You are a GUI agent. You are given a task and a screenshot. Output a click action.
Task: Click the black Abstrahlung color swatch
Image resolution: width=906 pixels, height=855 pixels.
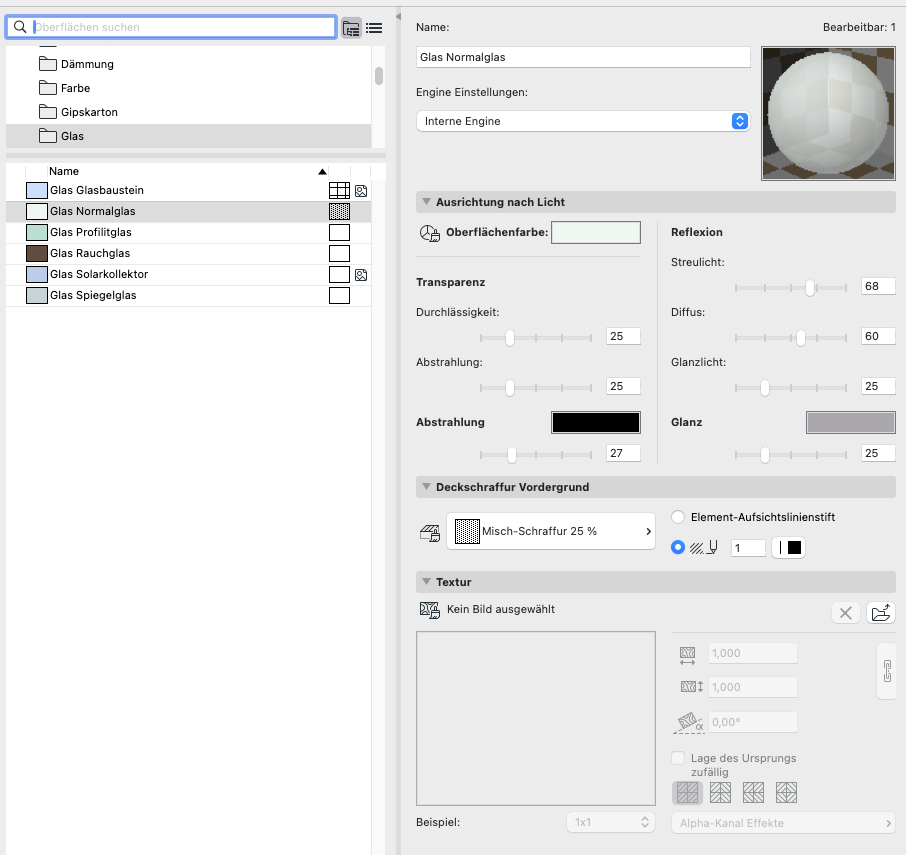pyautogui.click(x=595, y=422)
